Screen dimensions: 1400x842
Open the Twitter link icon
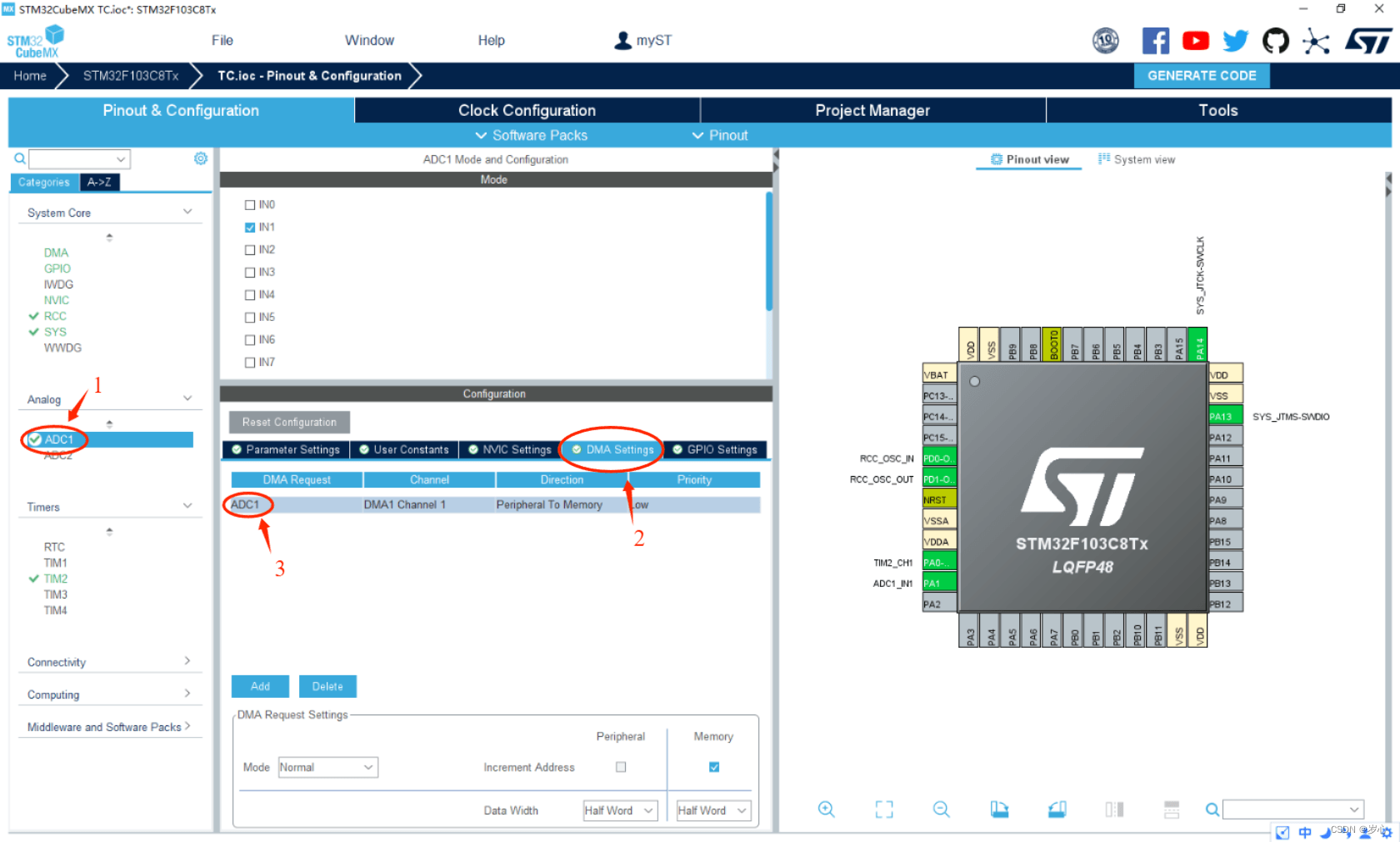point(1236,40)
